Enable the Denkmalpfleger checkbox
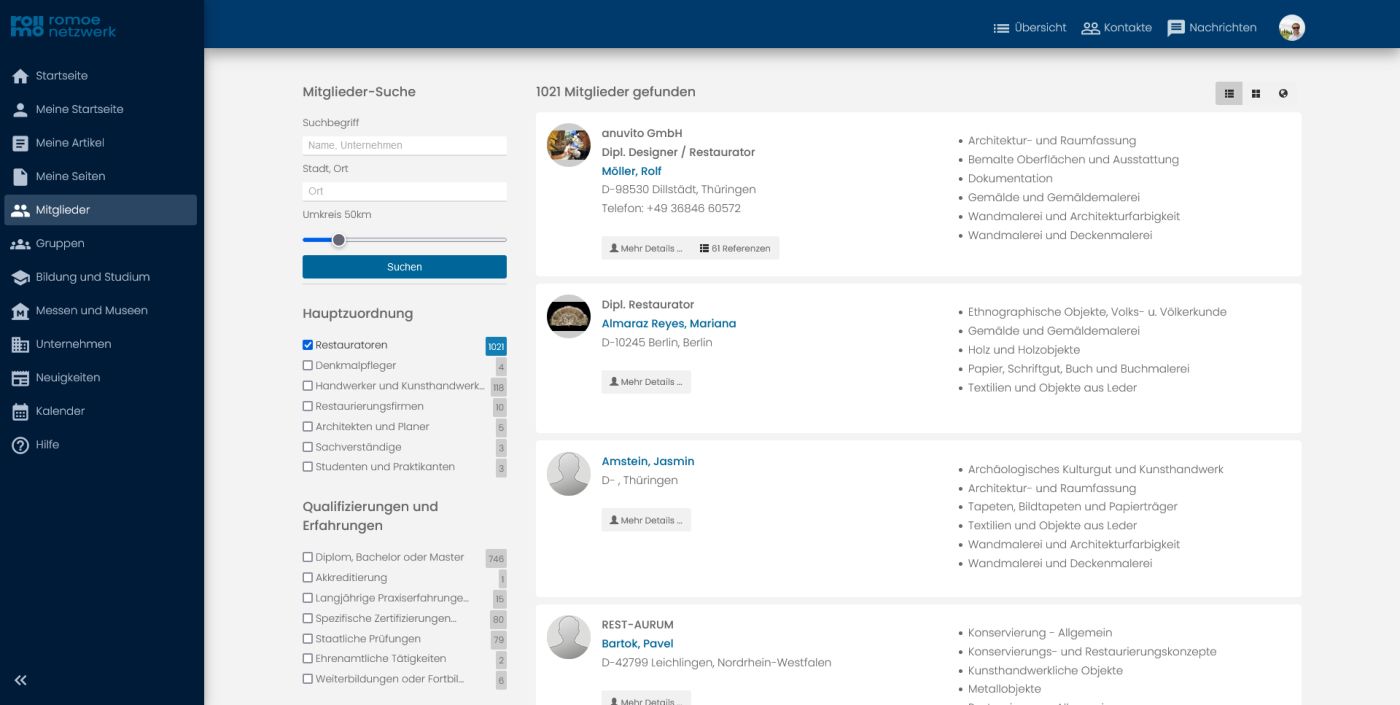The width and height of the screenshot is (1400, 705). 308,366
